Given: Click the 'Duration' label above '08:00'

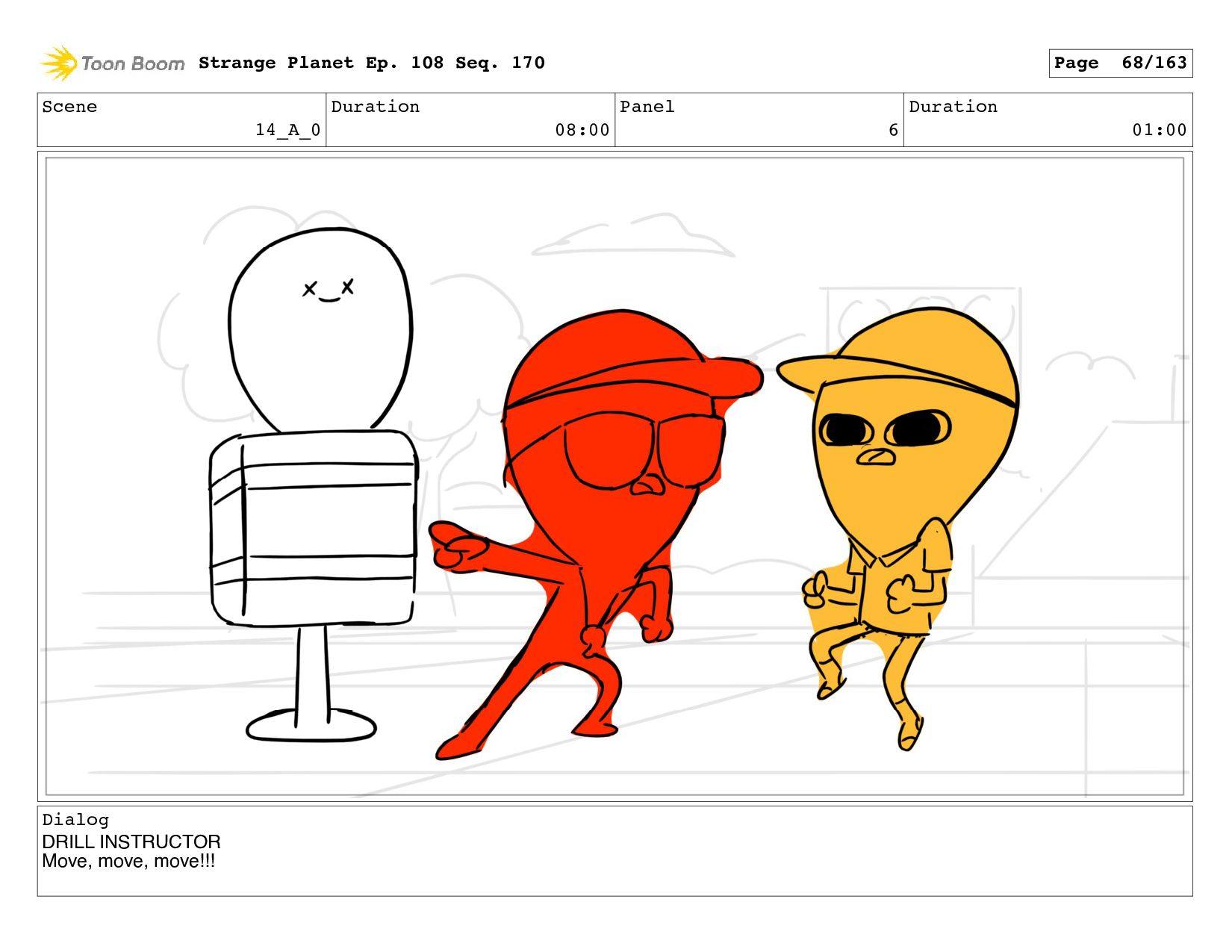Looking at the screenshot, I should coord(376,107).
